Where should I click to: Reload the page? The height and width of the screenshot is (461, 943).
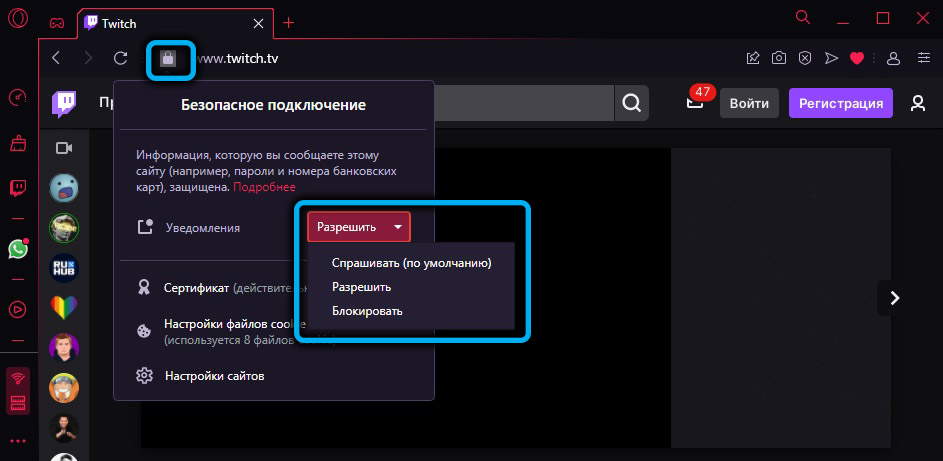[121, 59]
